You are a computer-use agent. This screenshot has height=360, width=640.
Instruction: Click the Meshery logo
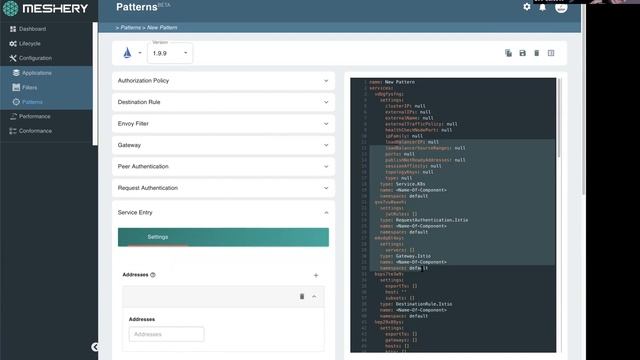tap(45, 8)
